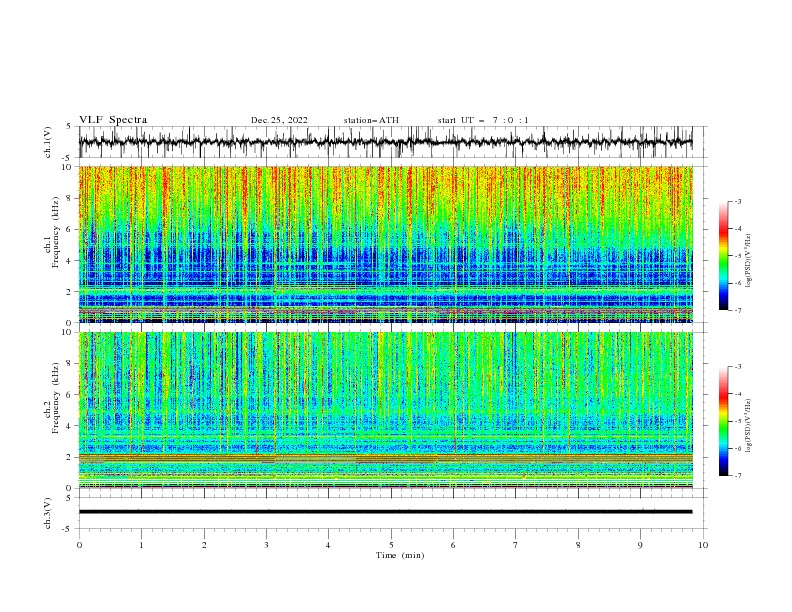Click the 'station=ATH' label

(x=371, y=120)
